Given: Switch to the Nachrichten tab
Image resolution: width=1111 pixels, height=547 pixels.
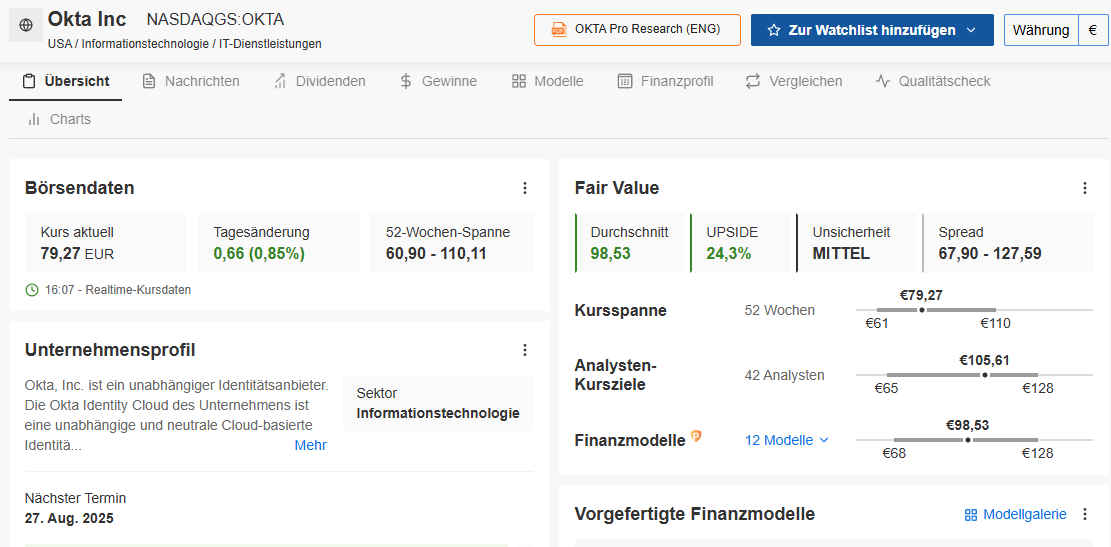Looking at the screenshot, I should click(x=191, y=81).
